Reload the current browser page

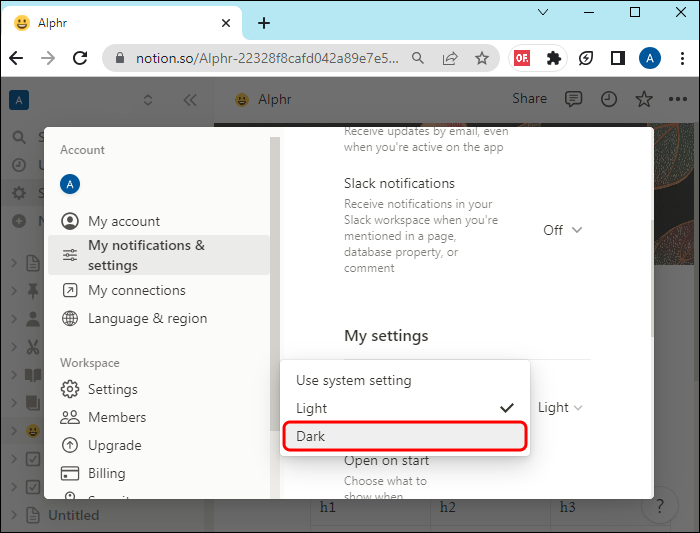pos(80,58)
